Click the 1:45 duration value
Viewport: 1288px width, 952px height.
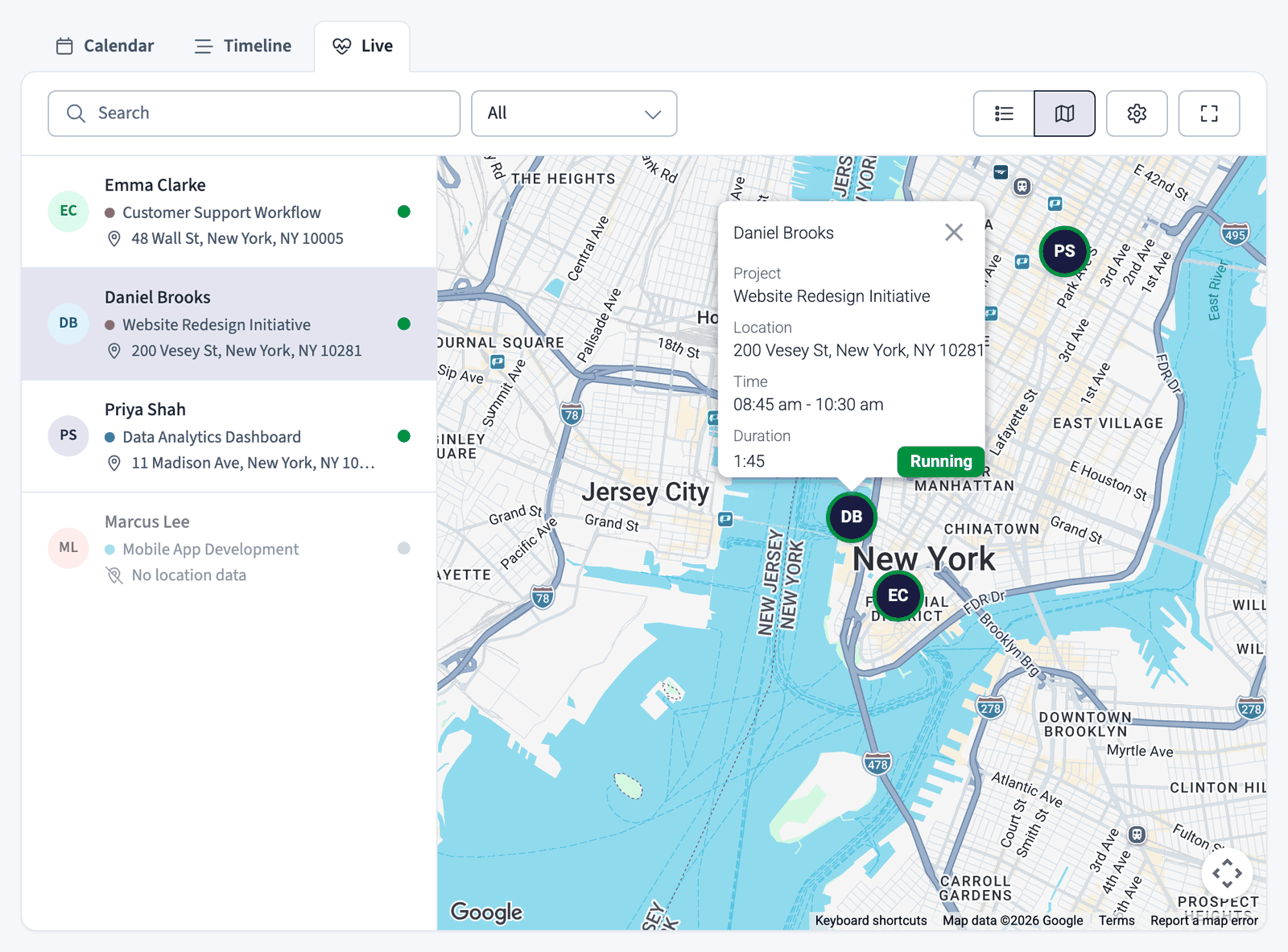(749, 461)
